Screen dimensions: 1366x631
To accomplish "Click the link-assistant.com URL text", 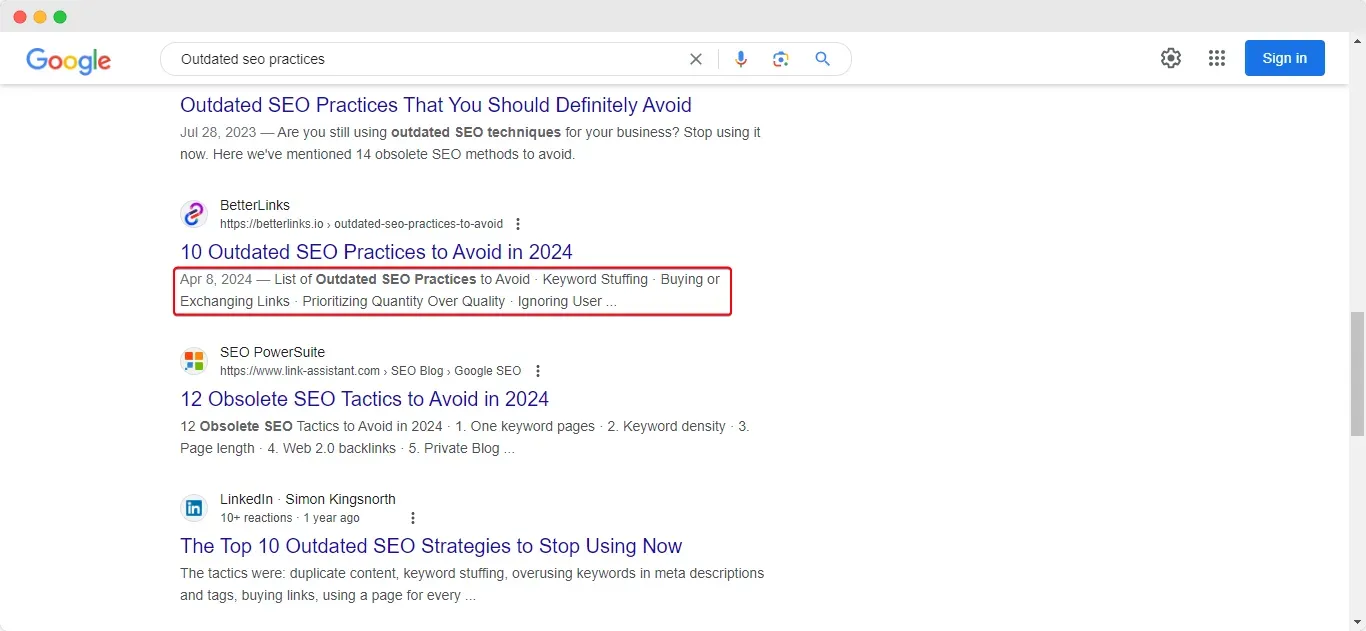I will [x=370, y=371].
